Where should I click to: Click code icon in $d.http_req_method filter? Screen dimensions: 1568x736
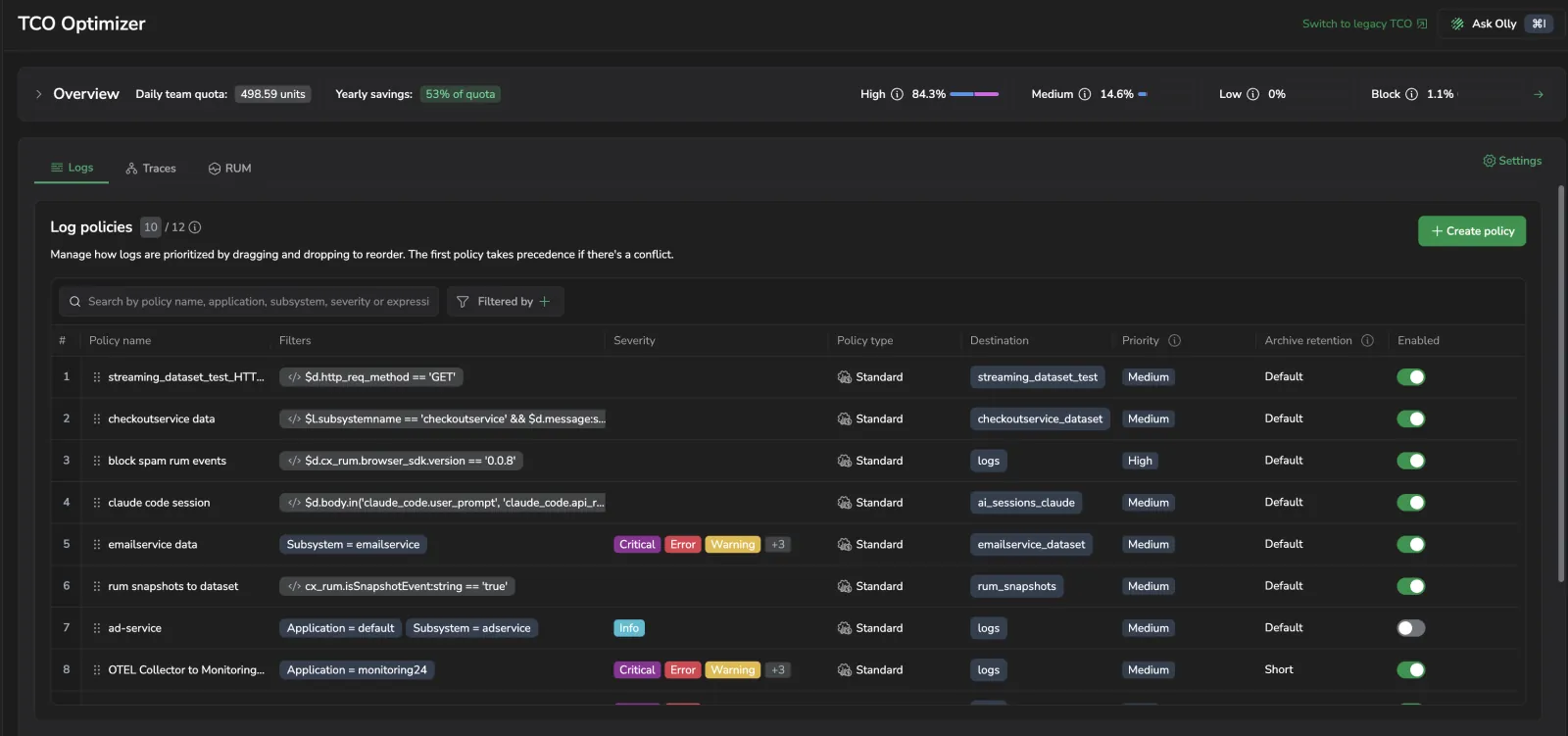[294, 377]
